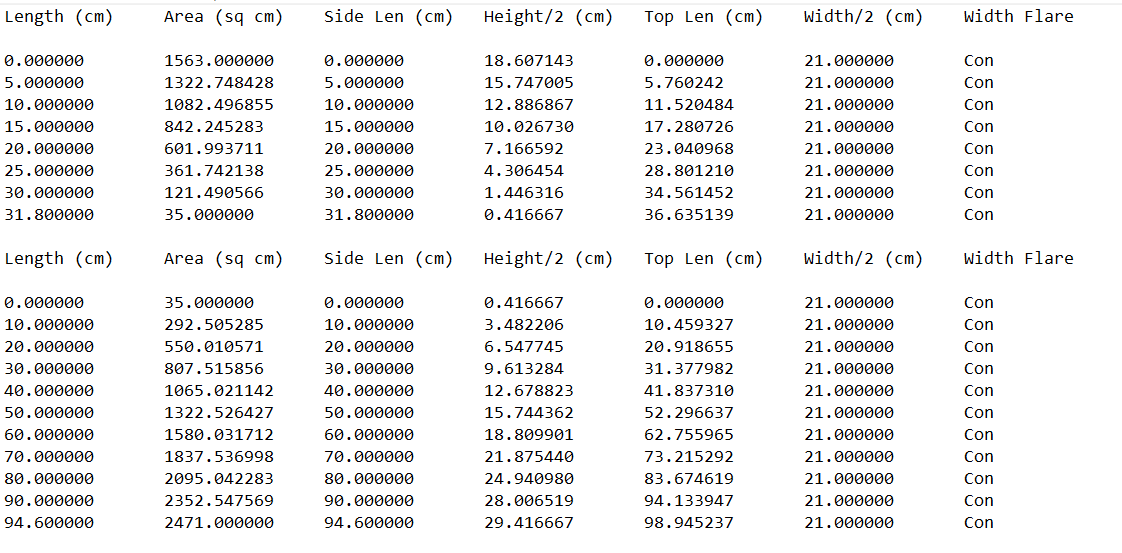Select the Height/2 value 6.547745
This screenshot has width=1122, height=553.
point(524,348)
